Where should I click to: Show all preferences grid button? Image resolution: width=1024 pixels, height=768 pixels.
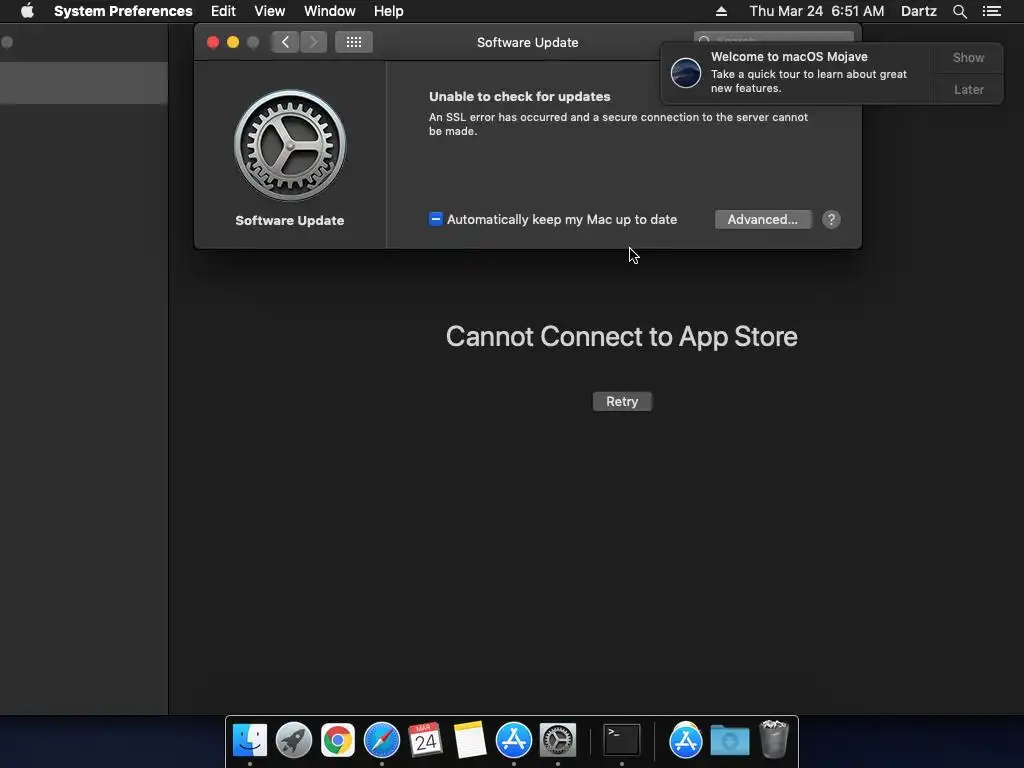353,42
